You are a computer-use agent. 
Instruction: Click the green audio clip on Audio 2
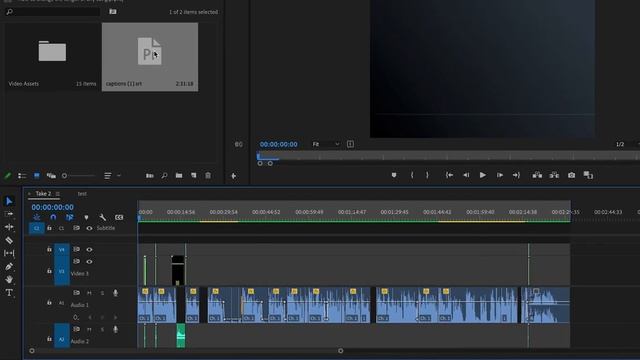[180, 336]
